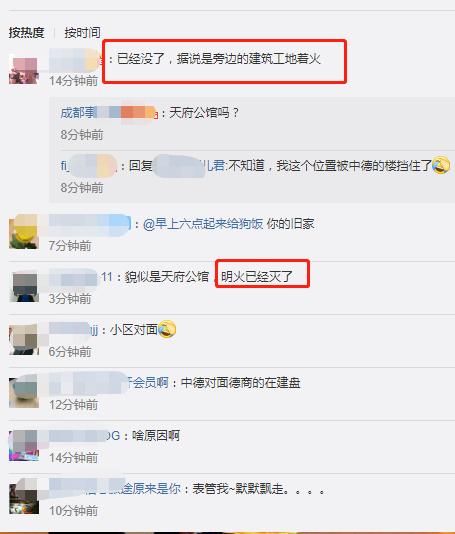Sort comments by 按热度

[x=27, y=32]
